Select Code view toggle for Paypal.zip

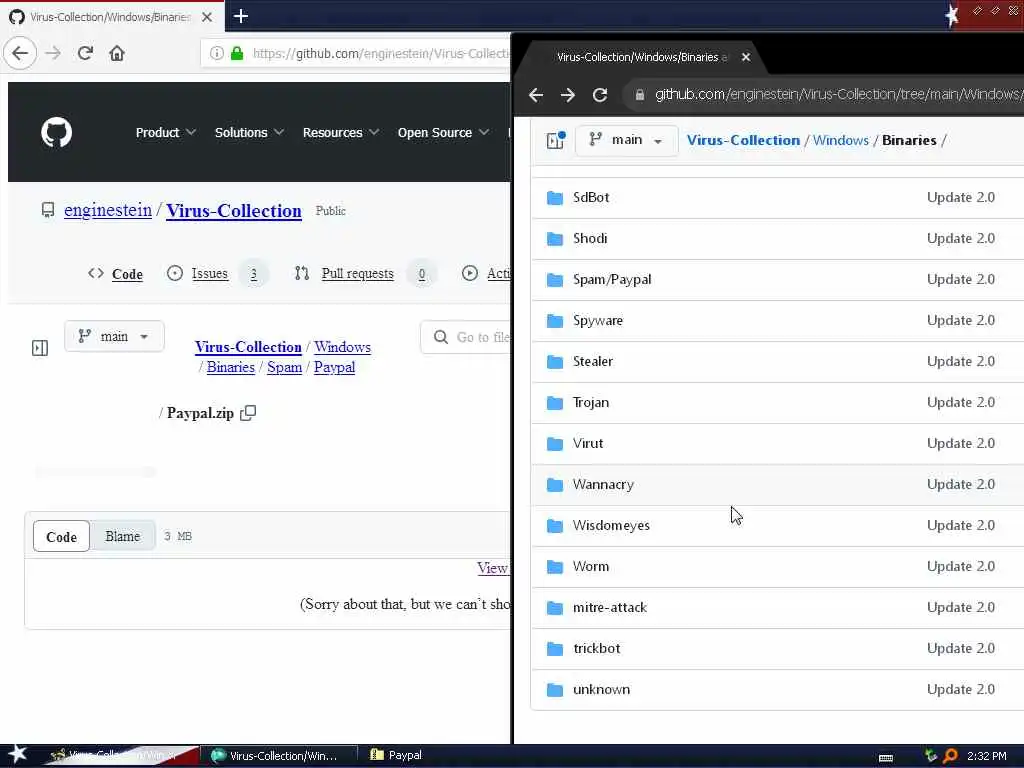click(61, 537)
